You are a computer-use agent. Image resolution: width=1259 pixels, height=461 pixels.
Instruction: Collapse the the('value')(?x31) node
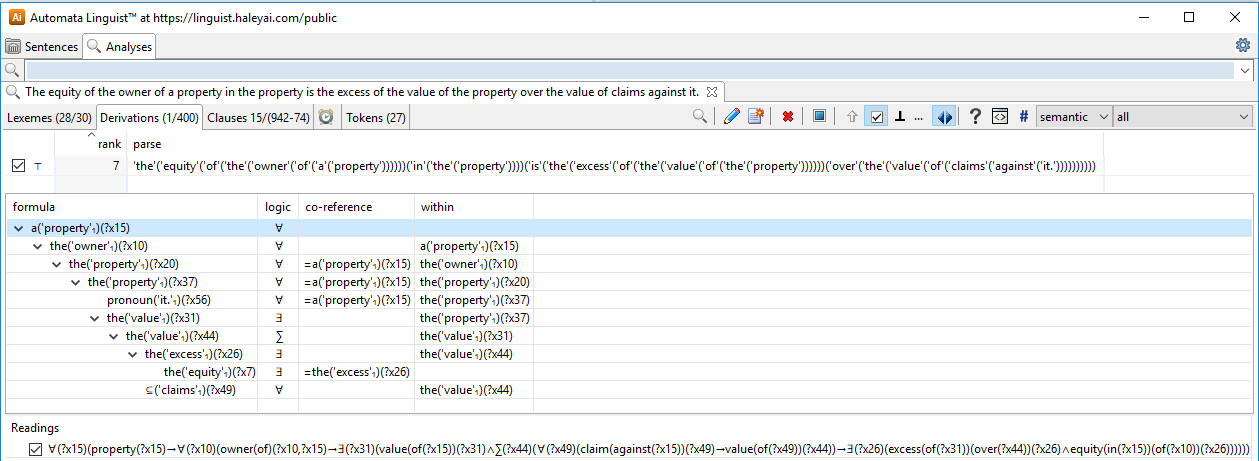[95, 318]
